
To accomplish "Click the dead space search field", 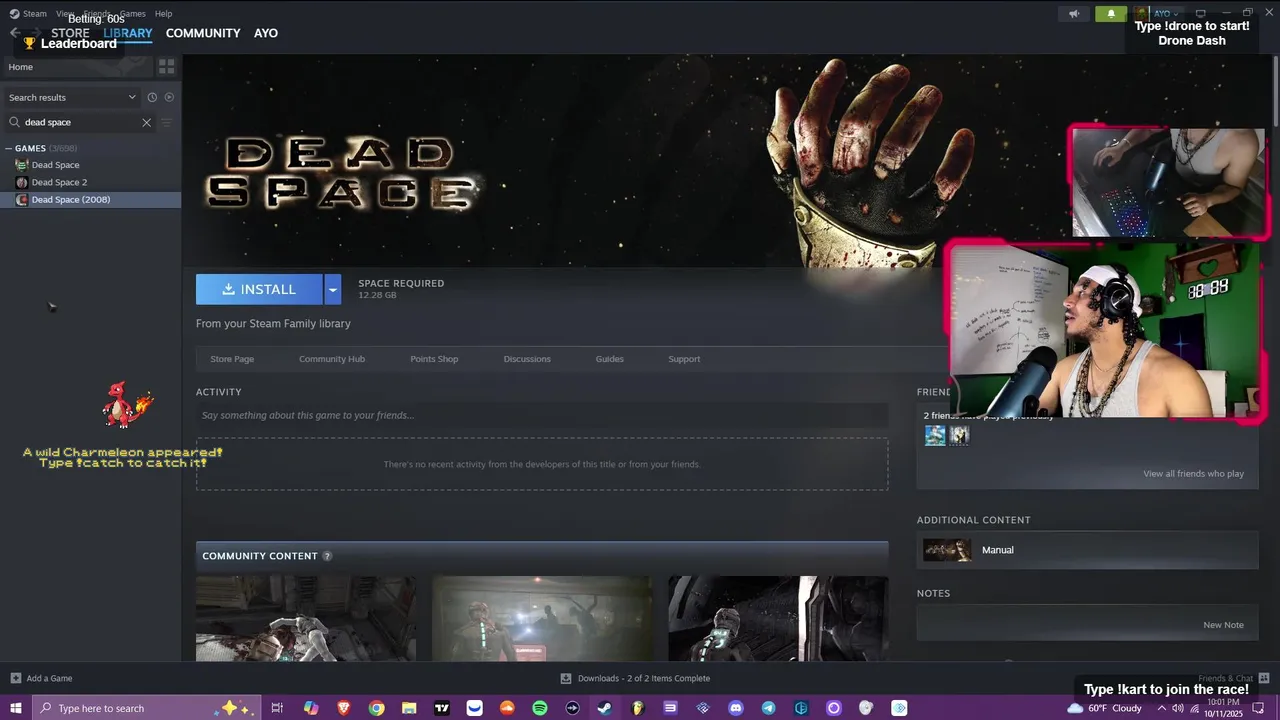I will [x=80, y=122].
